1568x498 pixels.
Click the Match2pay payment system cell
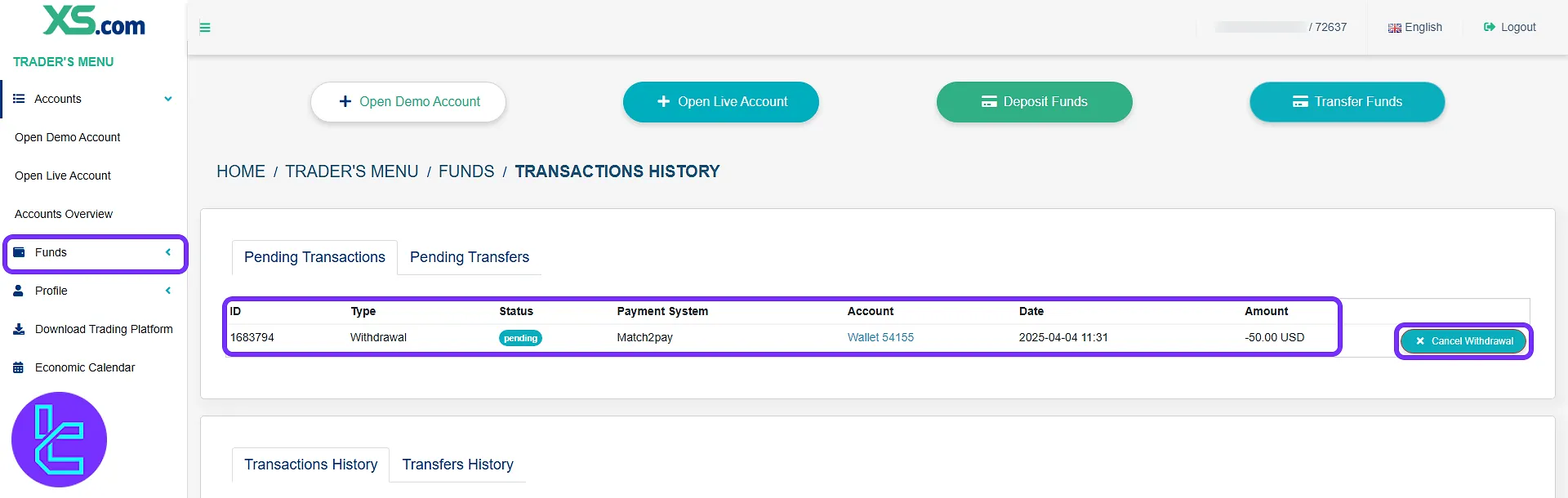pos(645,337)
